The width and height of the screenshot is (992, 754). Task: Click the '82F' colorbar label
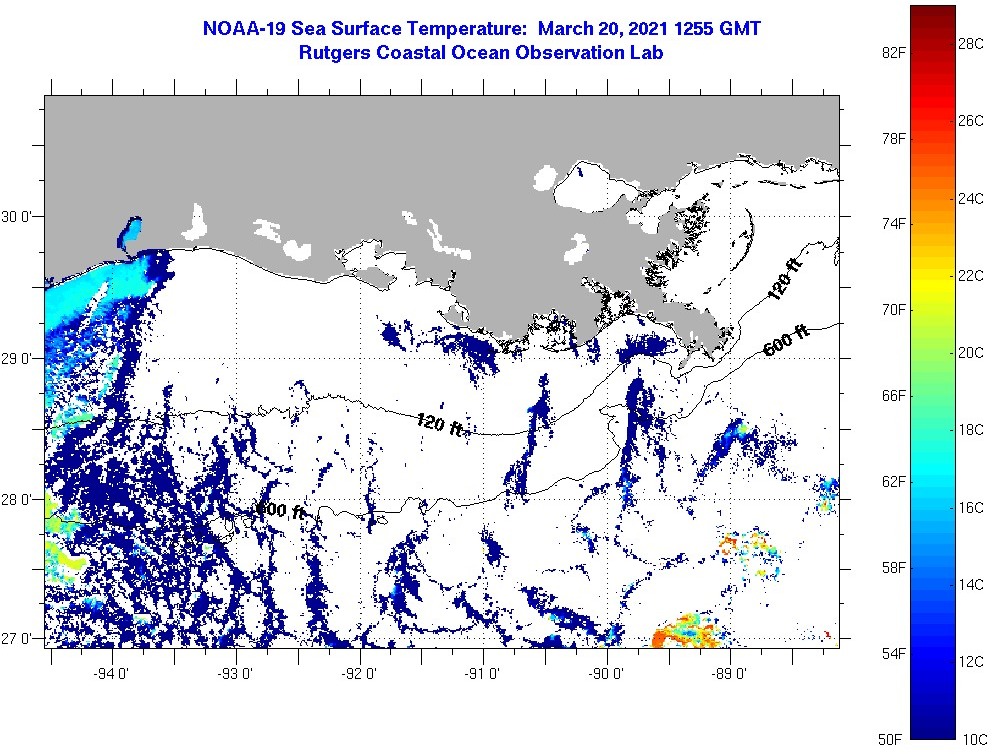[893, 53]
